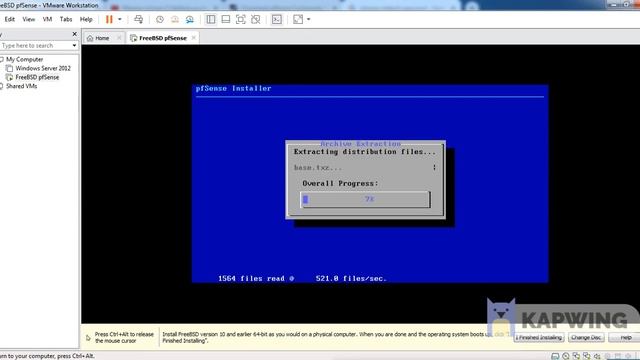Open the power options dropdown beside the pause button
Screen dimensions: 640x360
click(120, 19)
